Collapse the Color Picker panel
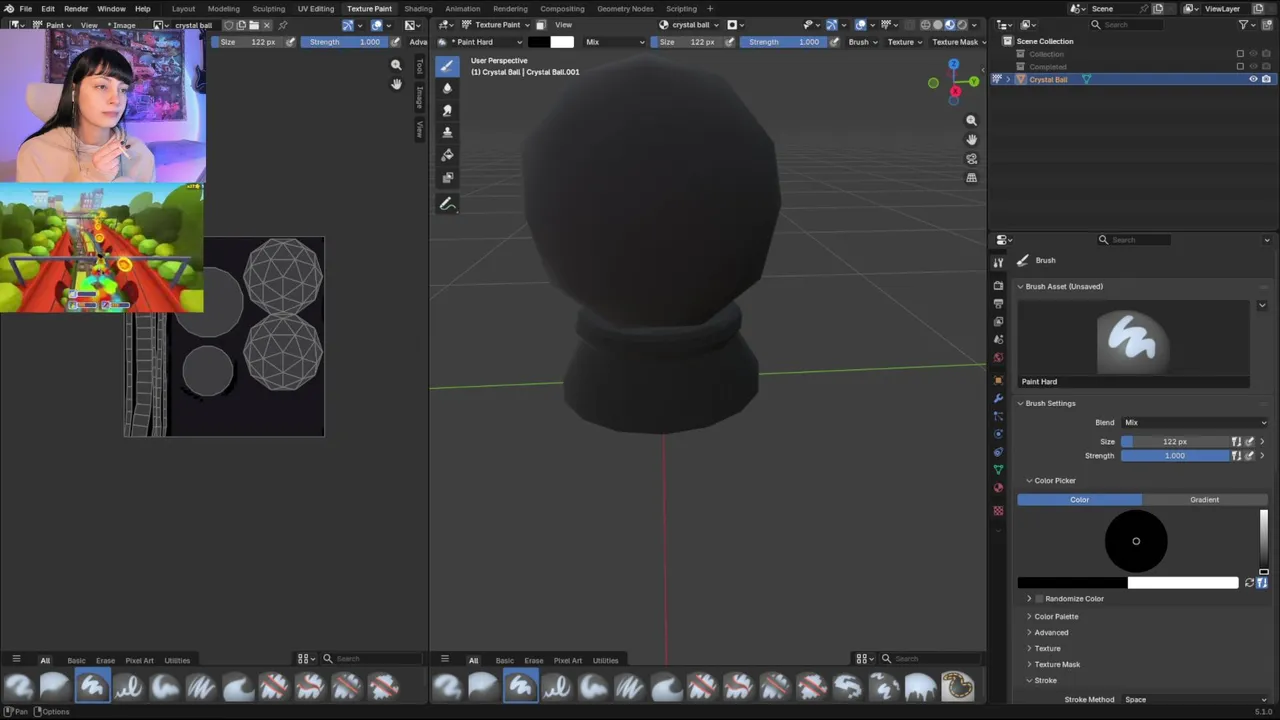This screenshot has height=720, width=1280. [x=1054, y=481]
